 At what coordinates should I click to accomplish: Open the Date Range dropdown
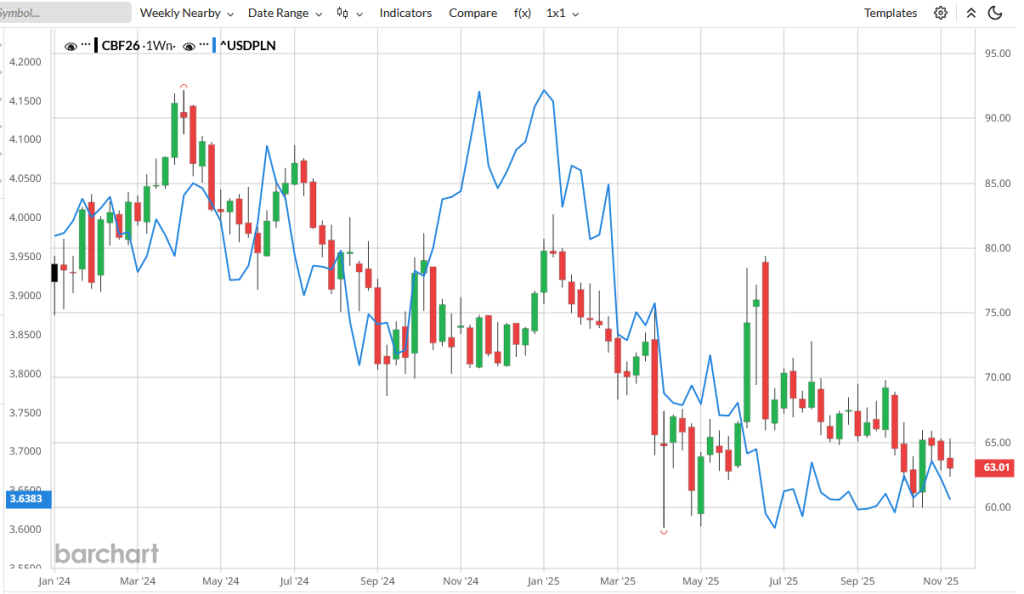(x=285, y=13)
